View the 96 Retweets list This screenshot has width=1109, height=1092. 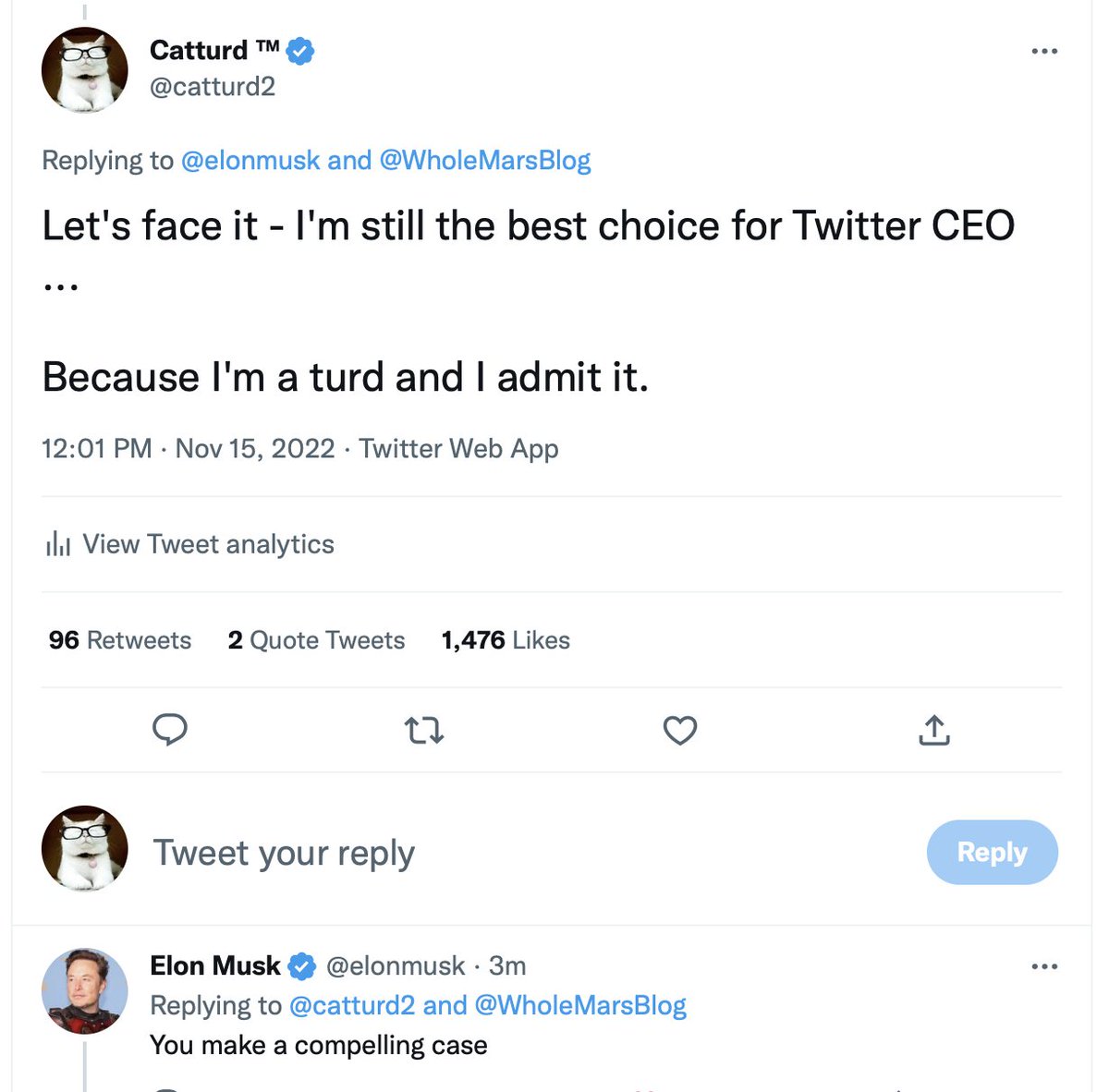pyautogui.click(x=120, y=640)
